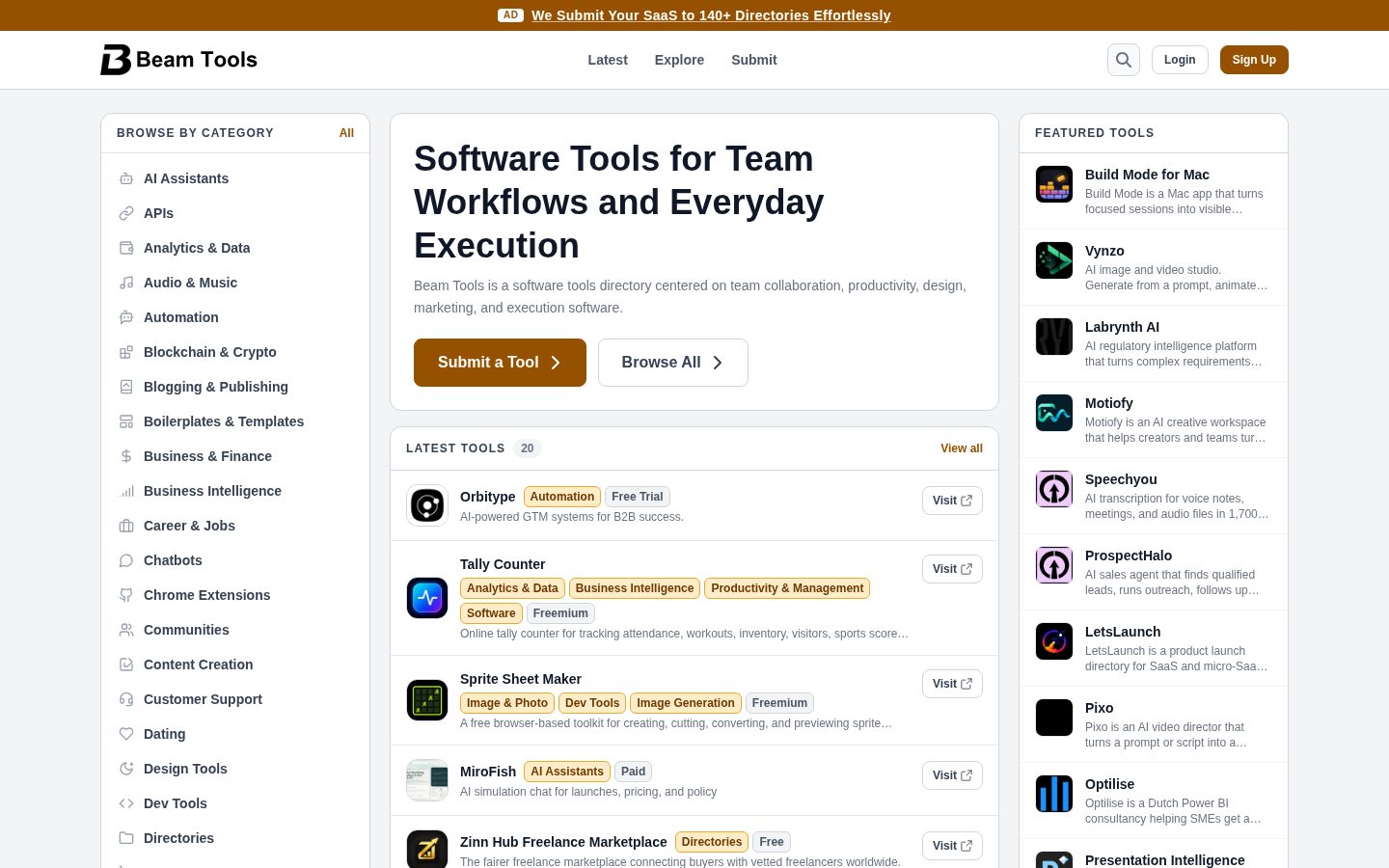
Task: Open the search magnifier icon
Action: (x=1124, y=60)
